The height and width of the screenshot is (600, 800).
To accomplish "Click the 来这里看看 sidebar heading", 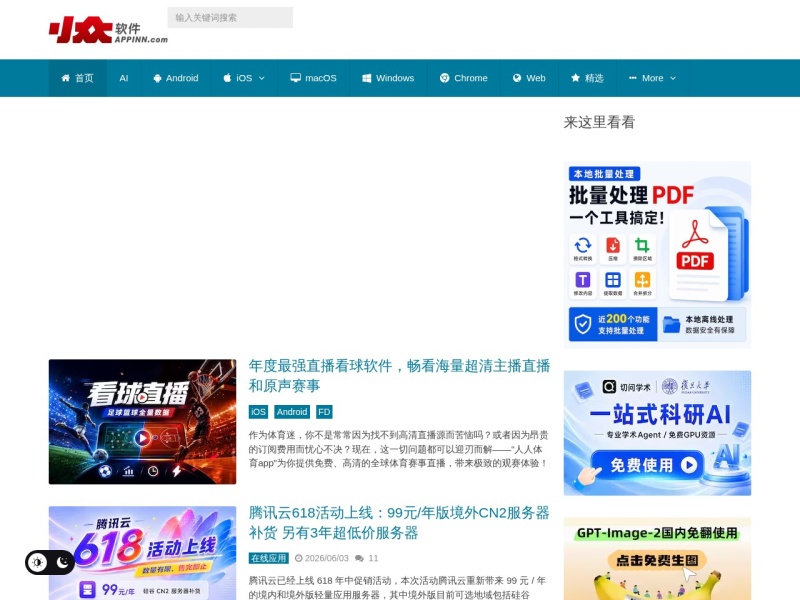I will 599,122.
